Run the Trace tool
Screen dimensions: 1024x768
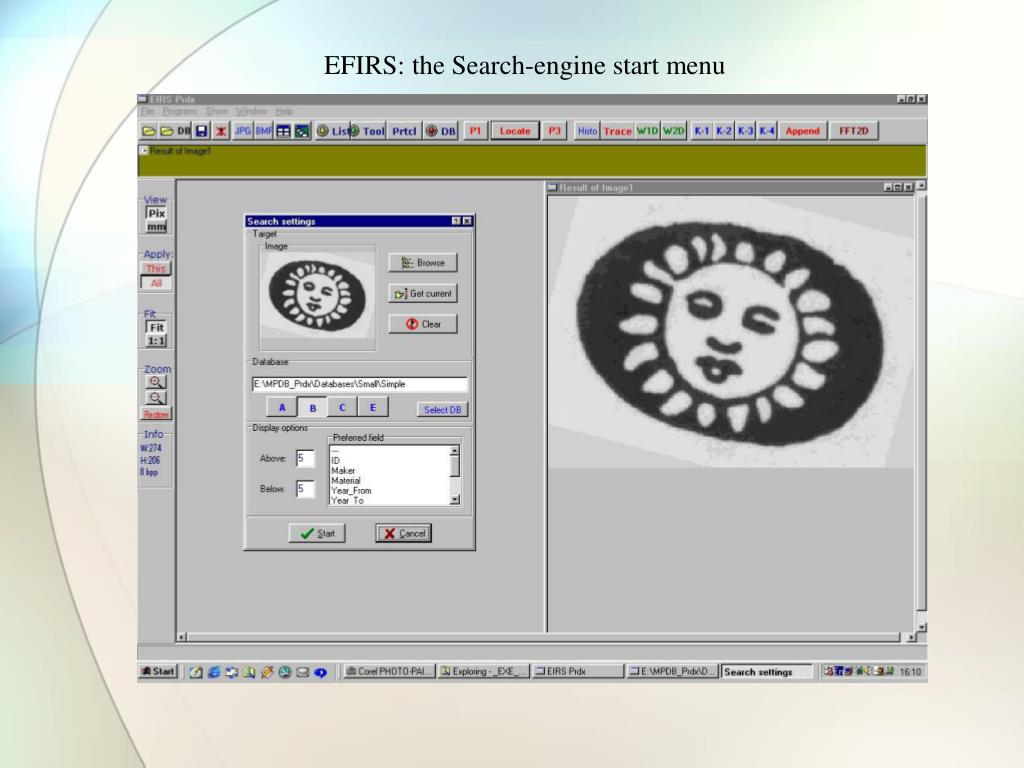coord(617,131)
